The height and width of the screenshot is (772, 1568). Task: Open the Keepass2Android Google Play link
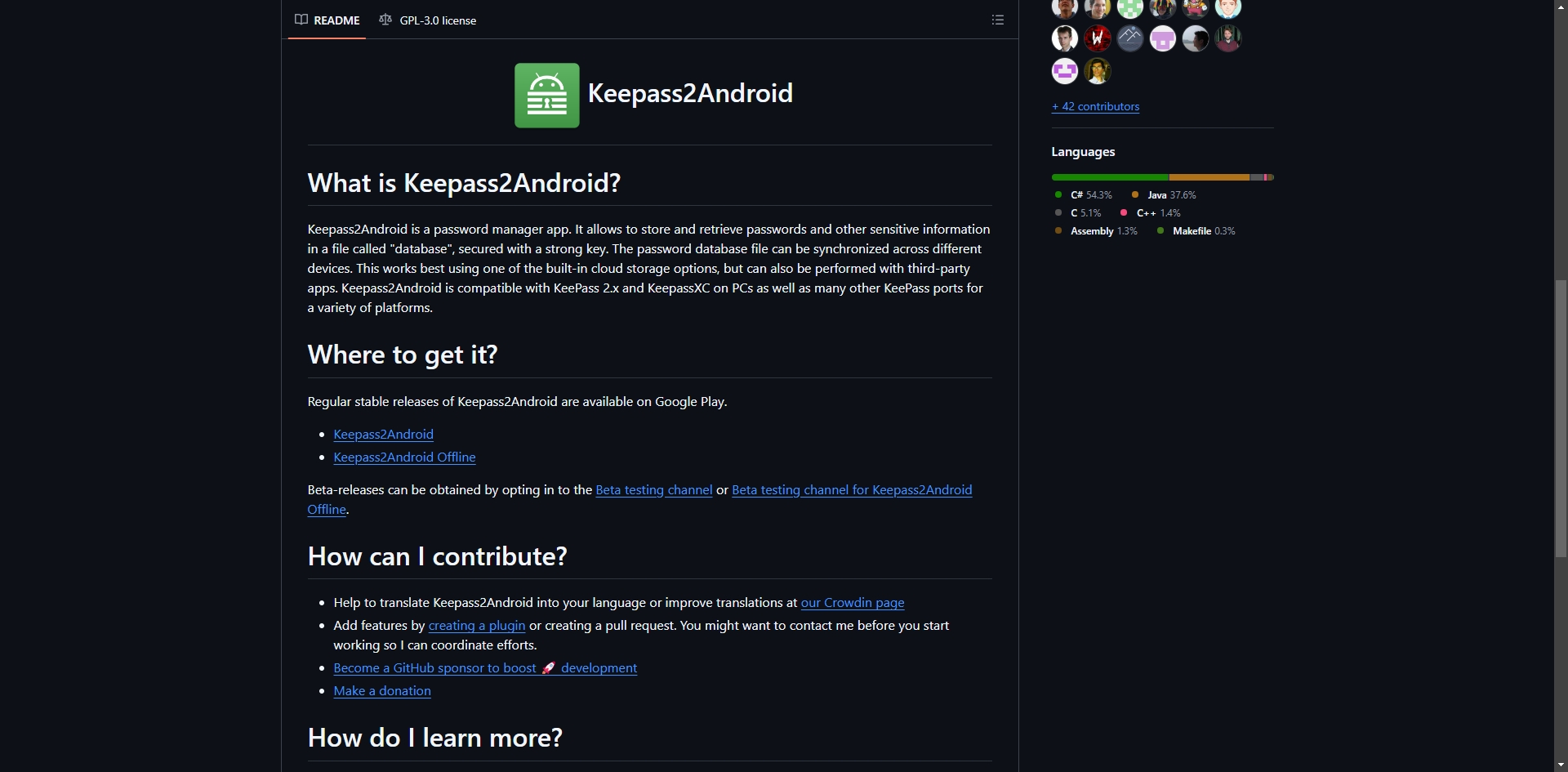coord(383,434)
